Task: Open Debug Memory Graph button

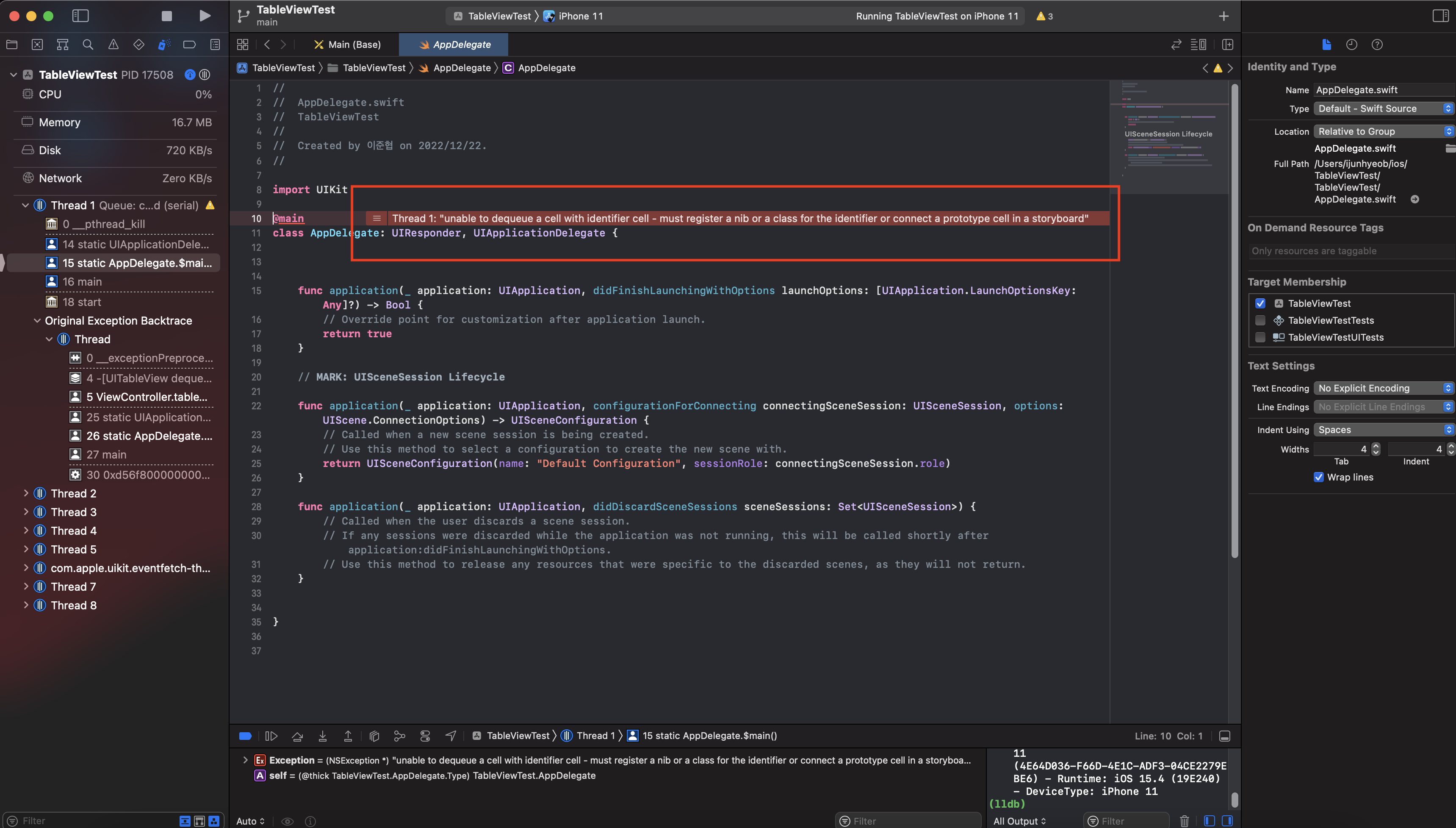Action: tap(399, 736)
